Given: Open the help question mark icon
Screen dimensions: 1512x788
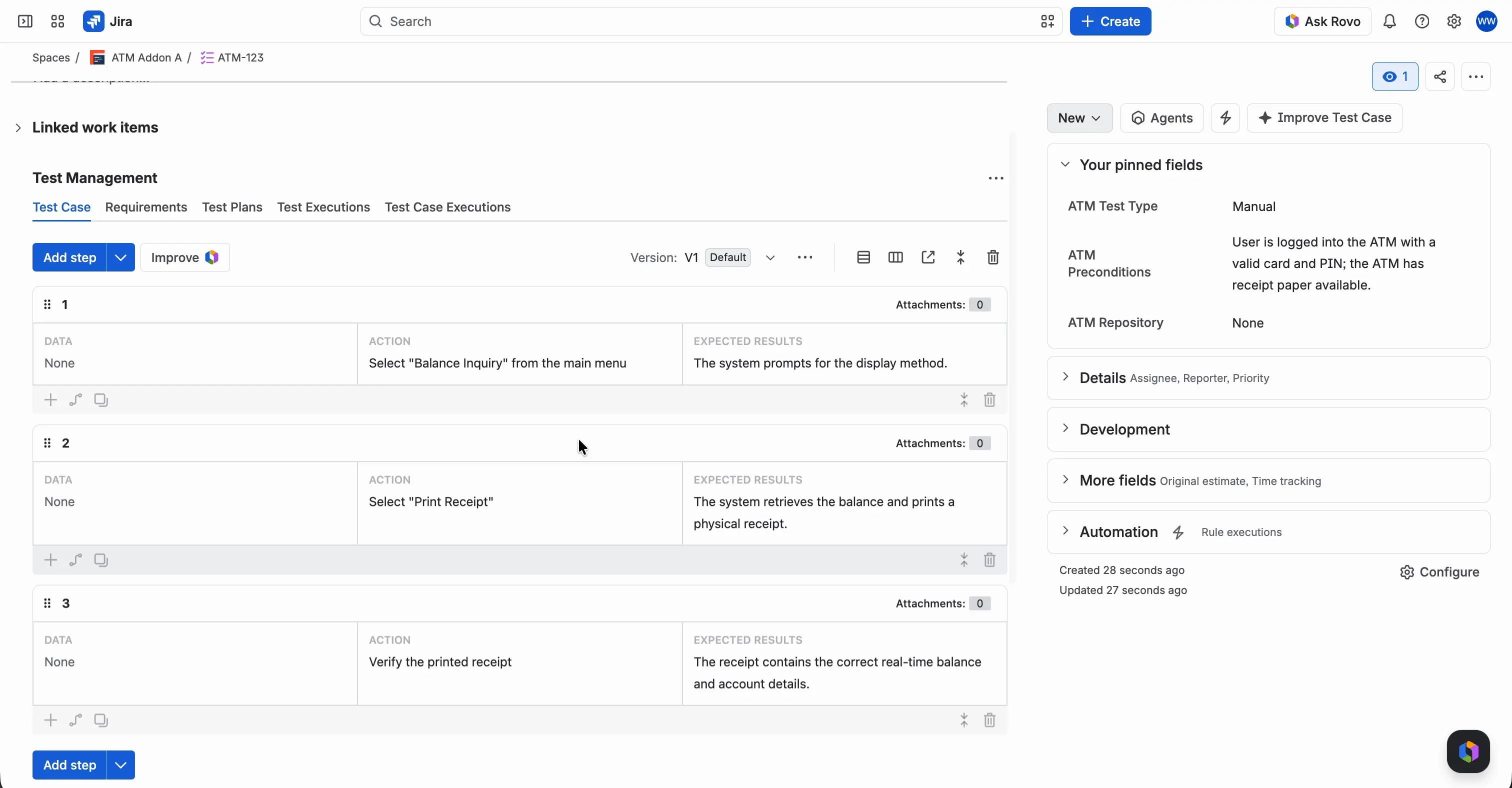Looking at the screenshot, I should tap(1421, 21).
